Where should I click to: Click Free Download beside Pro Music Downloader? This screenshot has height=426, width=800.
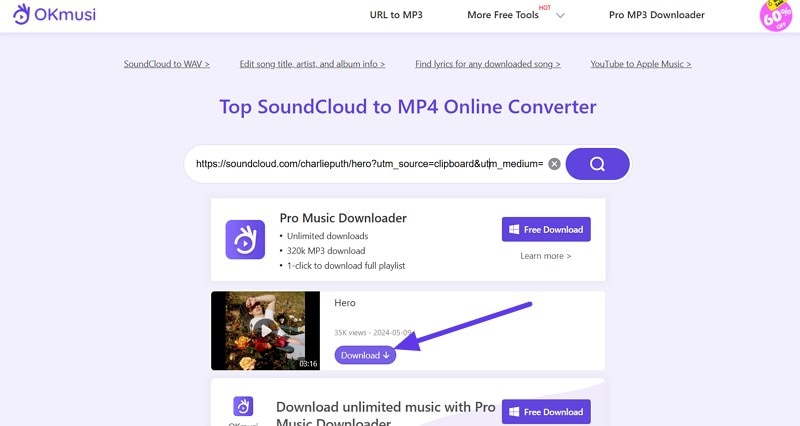(x=546, y=230)
